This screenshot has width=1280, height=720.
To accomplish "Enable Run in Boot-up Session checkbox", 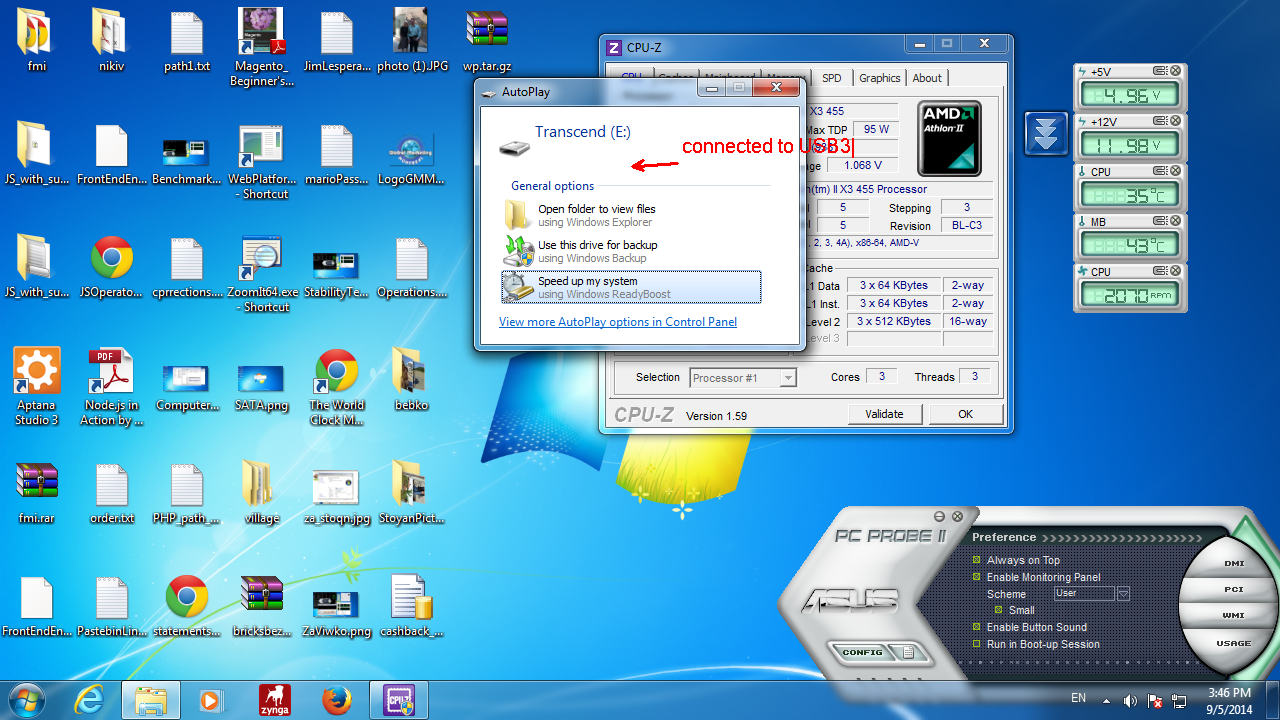I will point(977,644).
